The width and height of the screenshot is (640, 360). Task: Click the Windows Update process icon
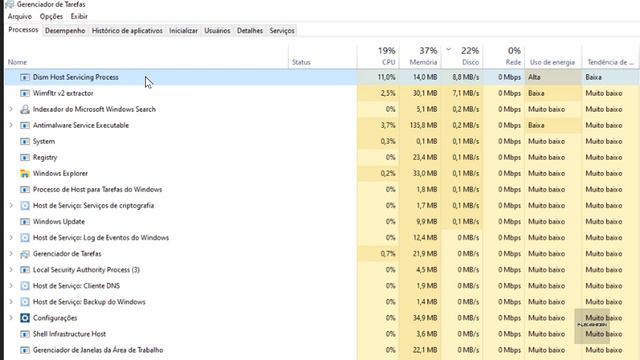pyautogui.click(x=25, y=222)
